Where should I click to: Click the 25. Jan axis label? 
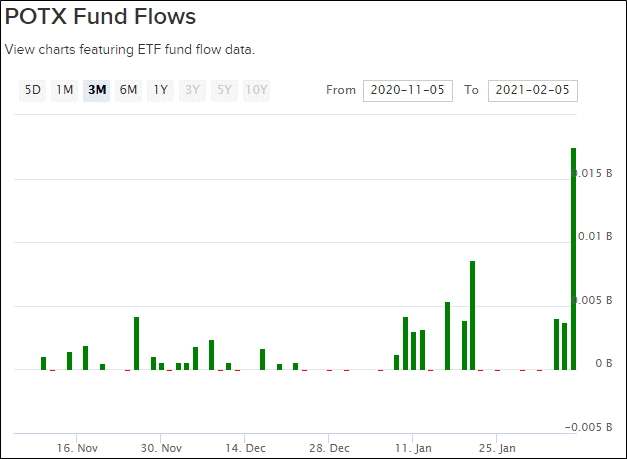click(x=497, y=448)
